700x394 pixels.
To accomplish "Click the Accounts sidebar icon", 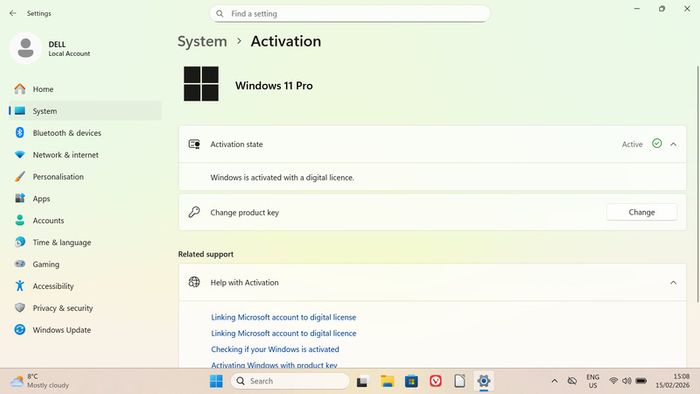I will click(x=20, y=220).
